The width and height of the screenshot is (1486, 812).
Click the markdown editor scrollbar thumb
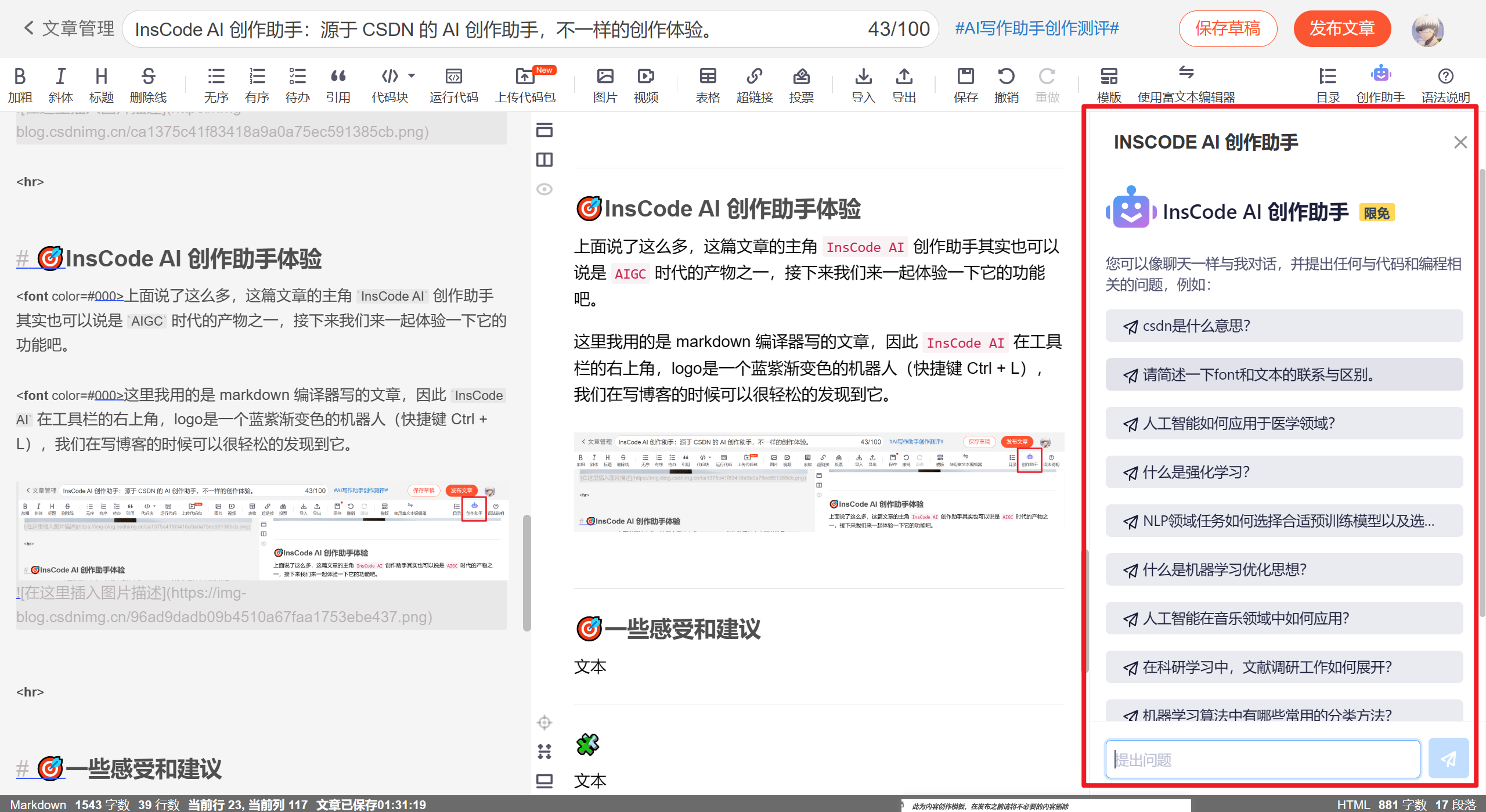(526, 572)
